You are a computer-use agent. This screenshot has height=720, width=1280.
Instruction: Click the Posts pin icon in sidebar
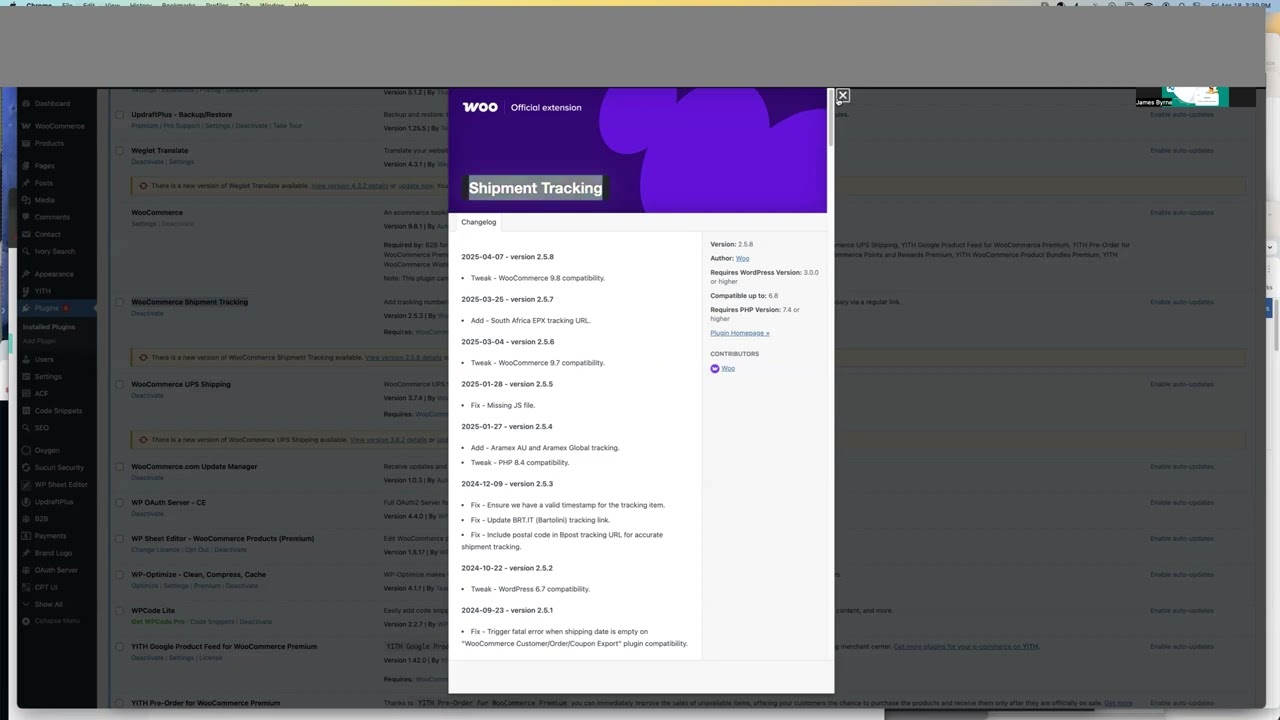[x=25, y=183]
